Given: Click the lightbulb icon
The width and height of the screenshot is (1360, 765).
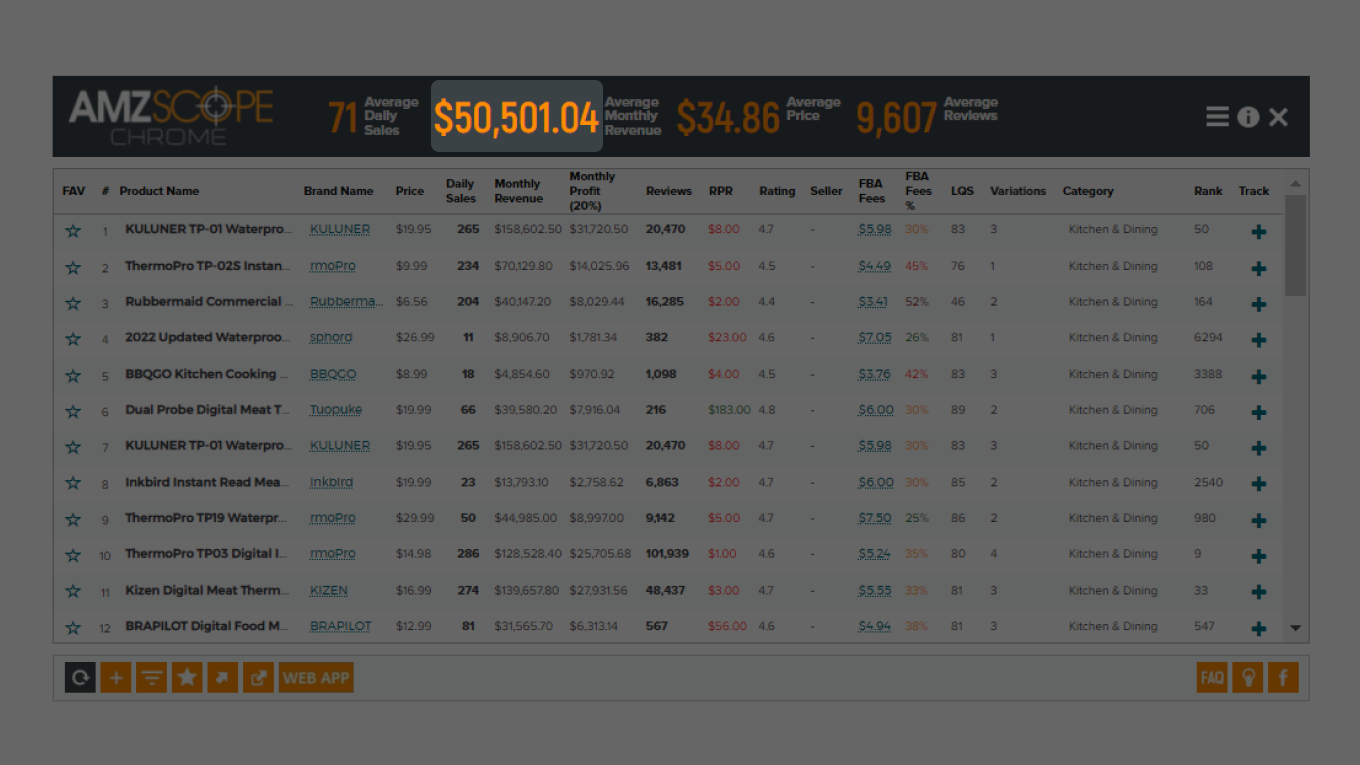Looking at the screenshot, I should click(x=1247, y=678).
